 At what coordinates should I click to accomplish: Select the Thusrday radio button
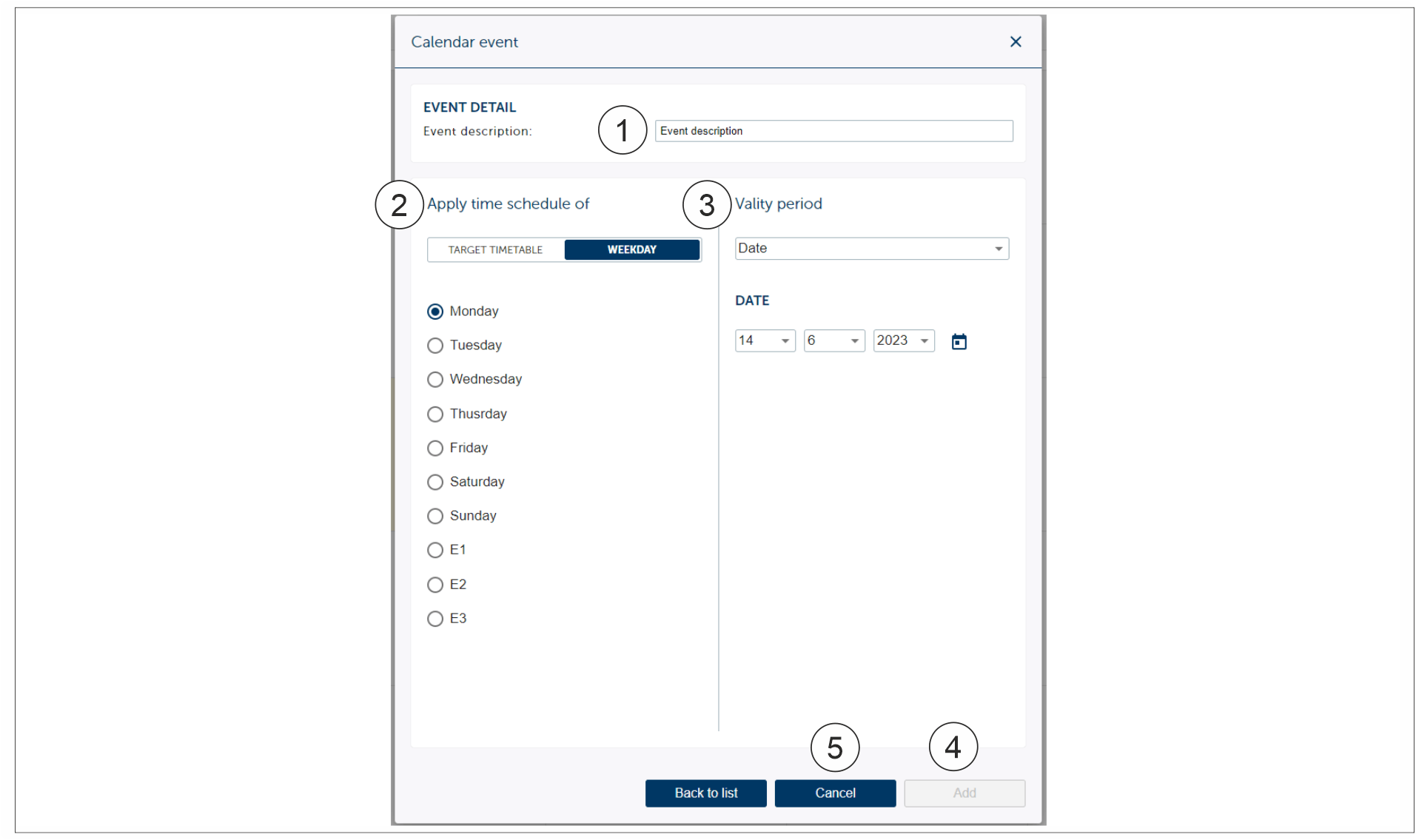[x=435, y=414]
